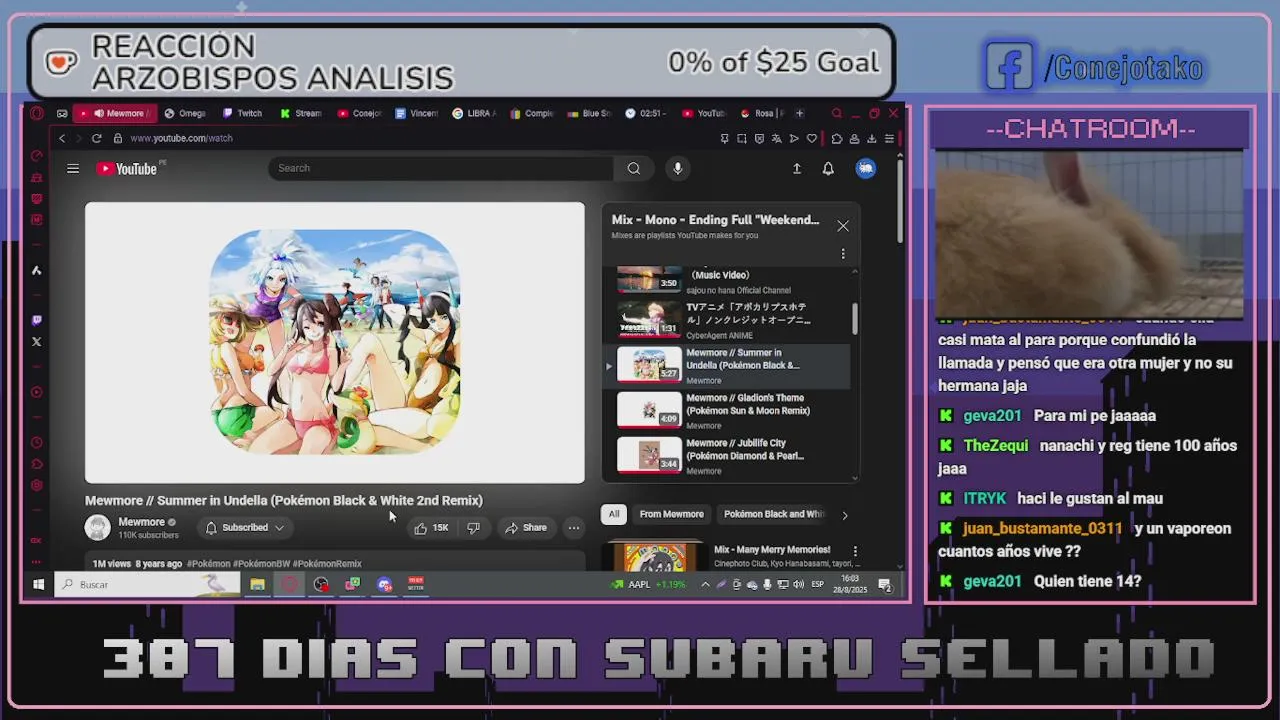Open Windows Start menu
The image size is (1280, 720).
(x=38, y=584)
